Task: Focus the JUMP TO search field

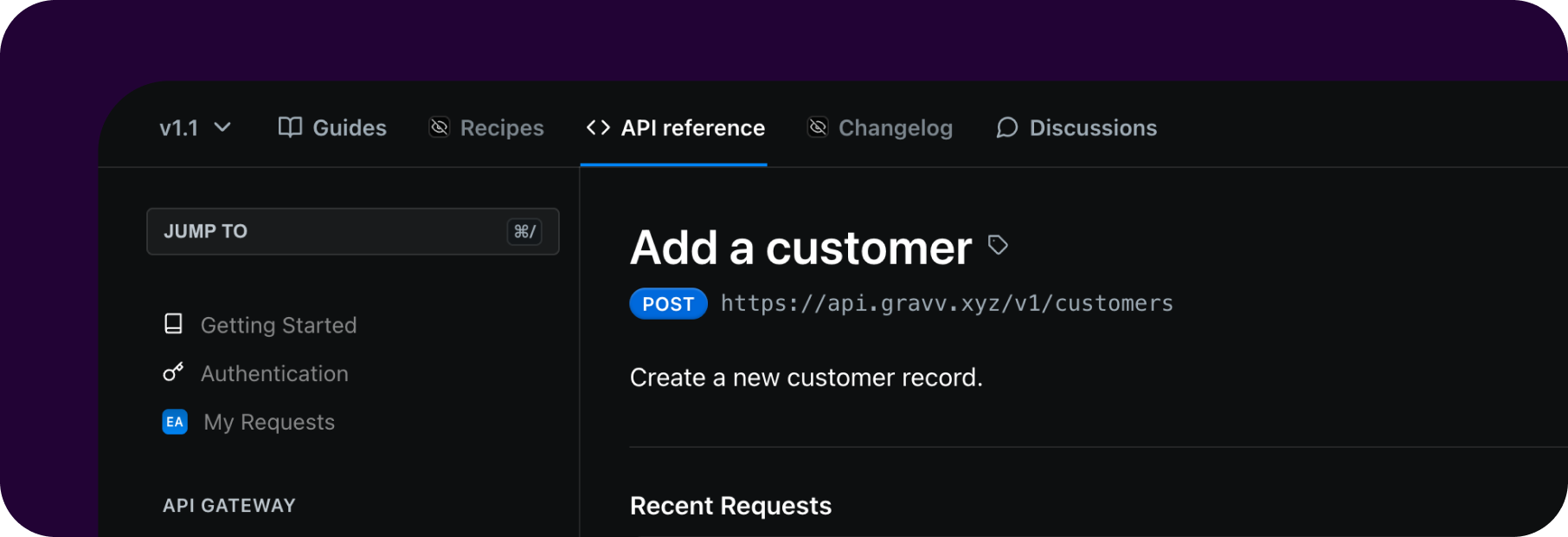Action: pyautogui.click(x=353, y=231)
